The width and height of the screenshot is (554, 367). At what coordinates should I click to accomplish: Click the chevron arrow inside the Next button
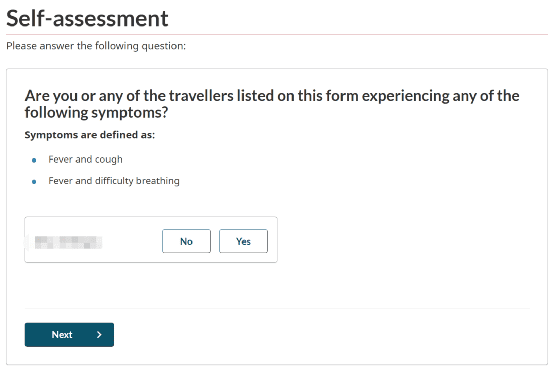(99, 335)
